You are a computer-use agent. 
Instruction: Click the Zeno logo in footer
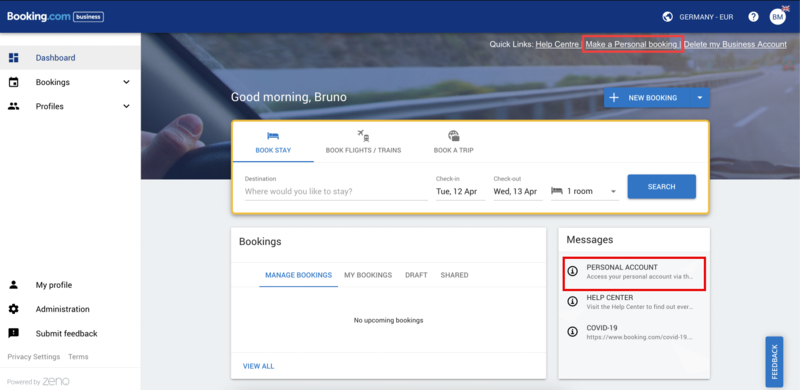56,381
